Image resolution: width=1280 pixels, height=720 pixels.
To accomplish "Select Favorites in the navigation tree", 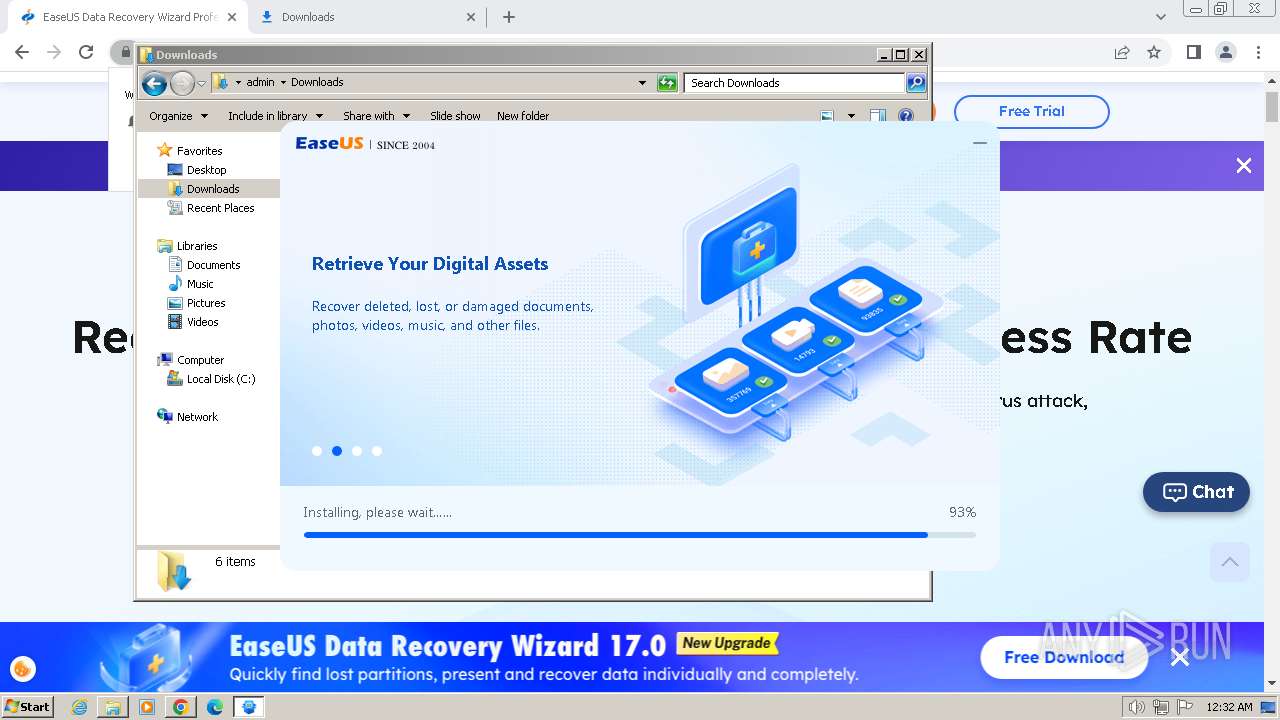I will tap(199, 151).
